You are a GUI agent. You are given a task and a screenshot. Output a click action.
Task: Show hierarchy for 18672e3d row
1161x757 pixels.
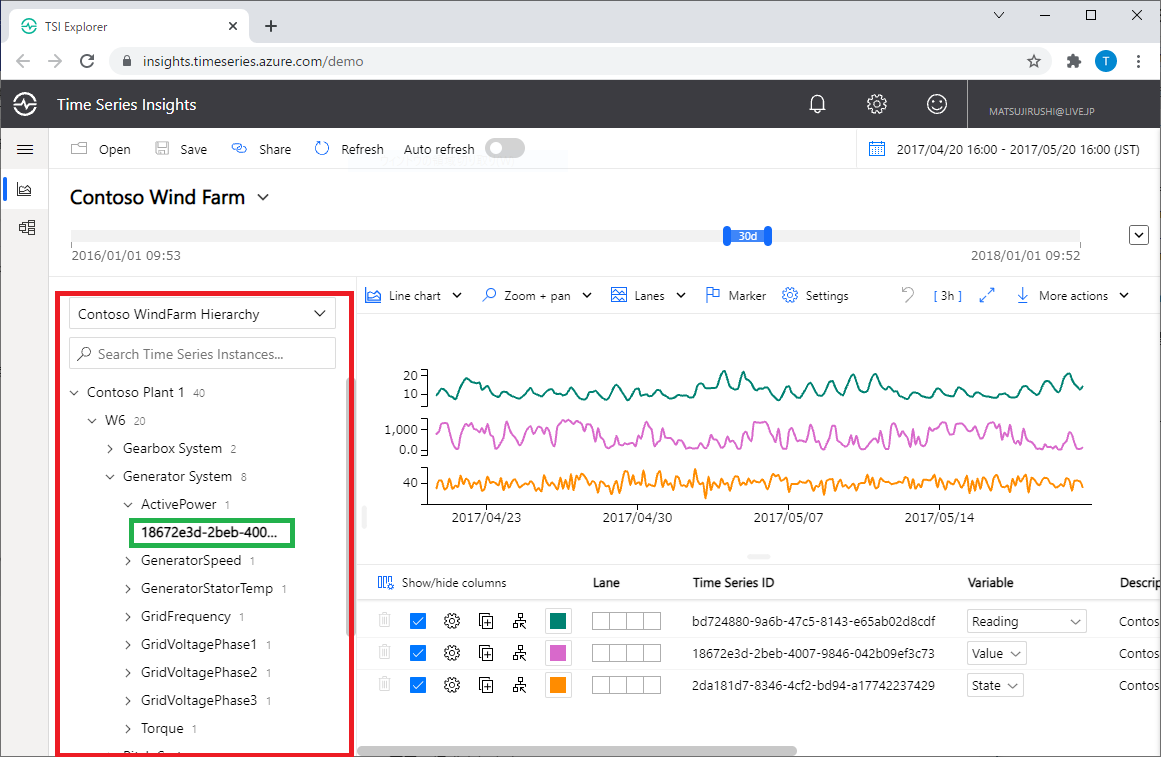[x=520, y=653]
